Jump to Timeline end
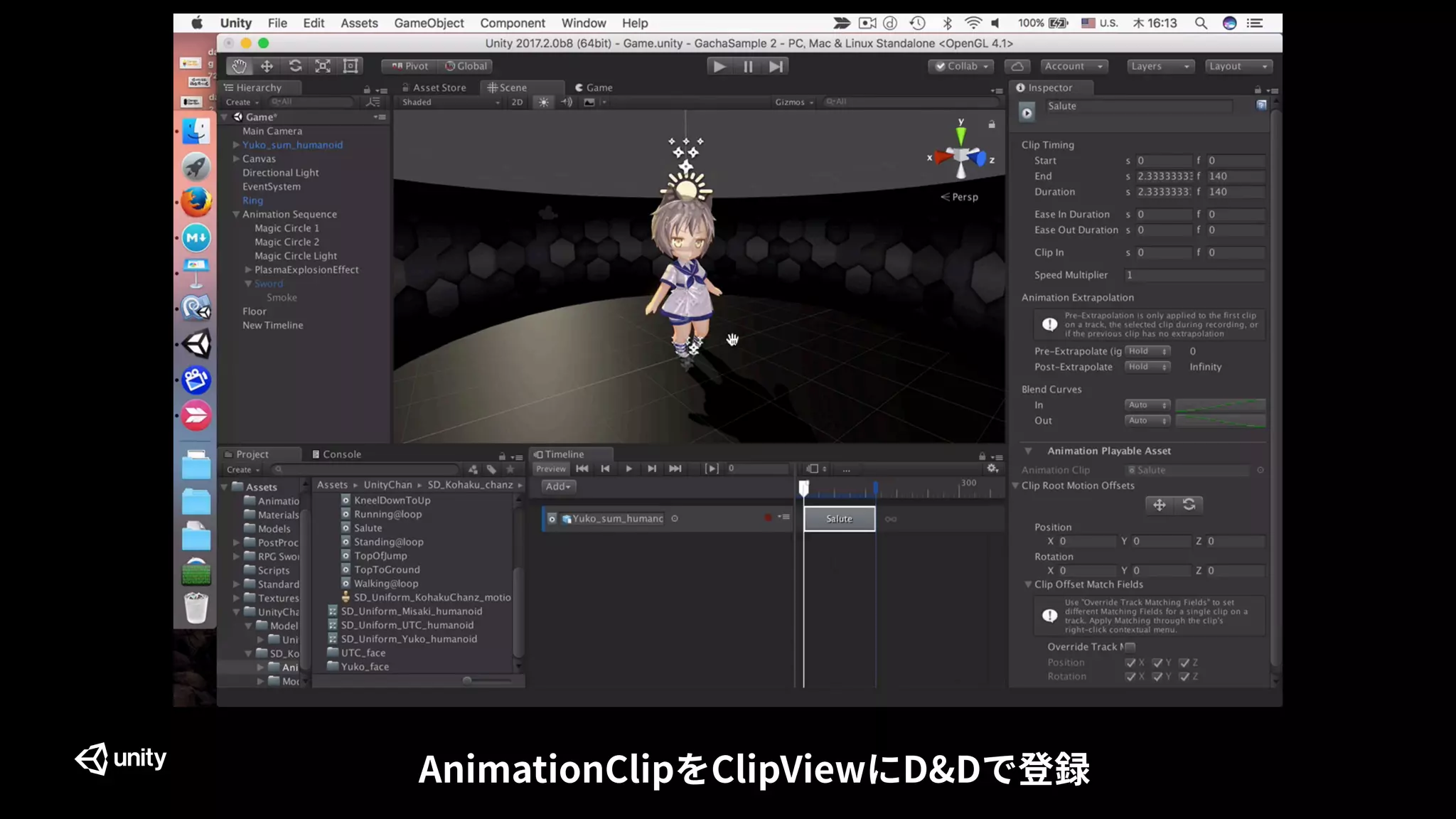This screenshot has height=819, width=1456. click(x=675, y=469)
